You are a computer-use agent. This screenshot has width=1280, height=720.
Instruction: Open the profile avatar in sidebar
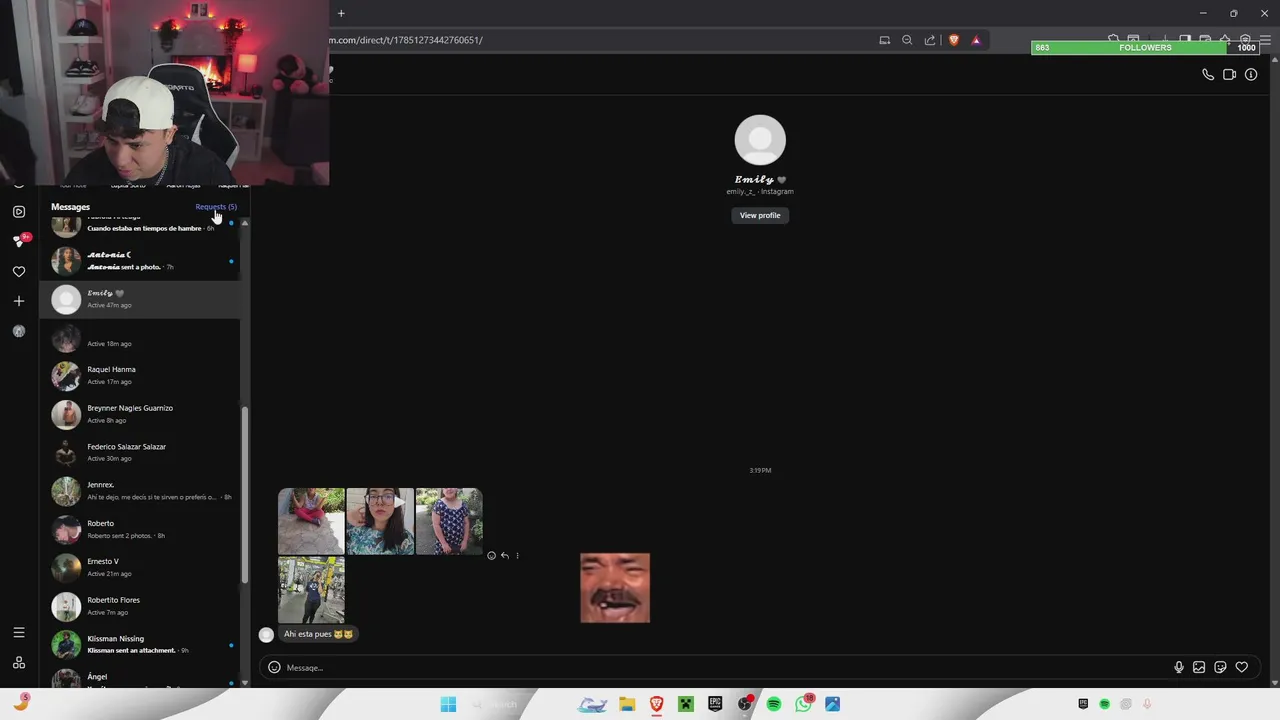point(19,331)
